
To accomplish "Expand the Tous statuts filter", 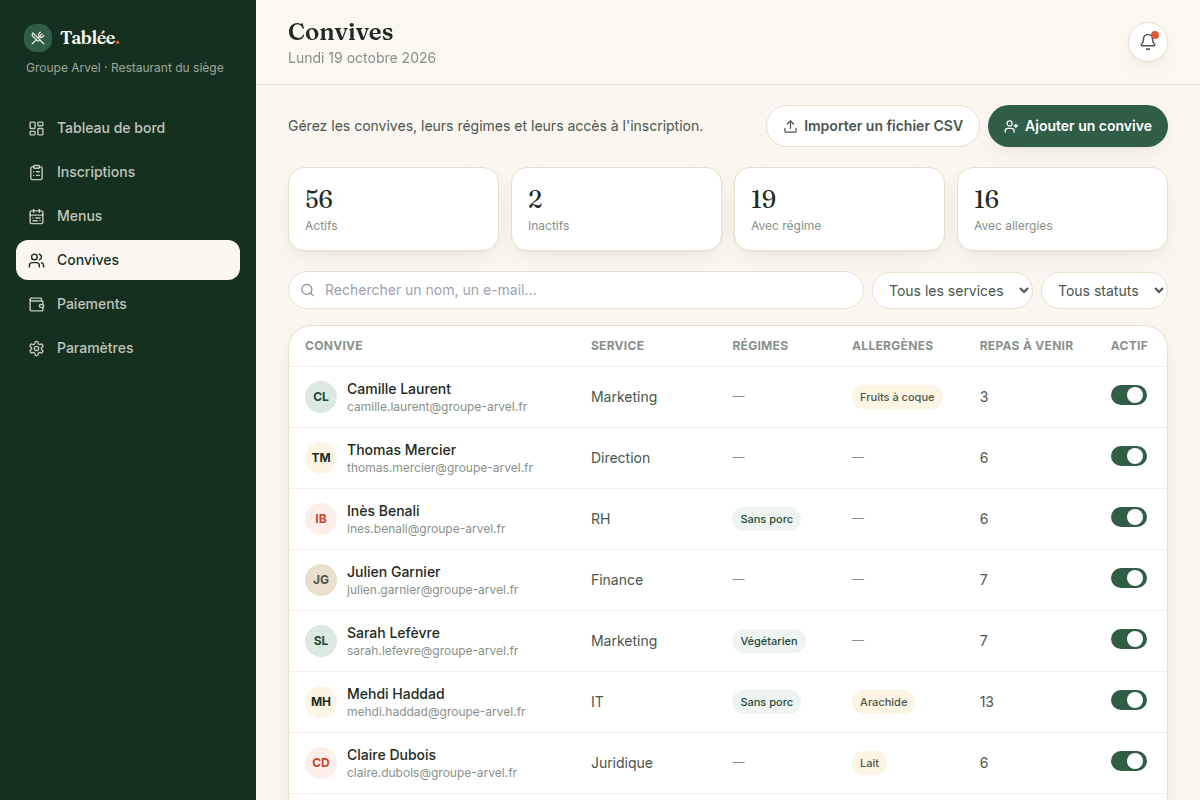I will [1104, 291].
